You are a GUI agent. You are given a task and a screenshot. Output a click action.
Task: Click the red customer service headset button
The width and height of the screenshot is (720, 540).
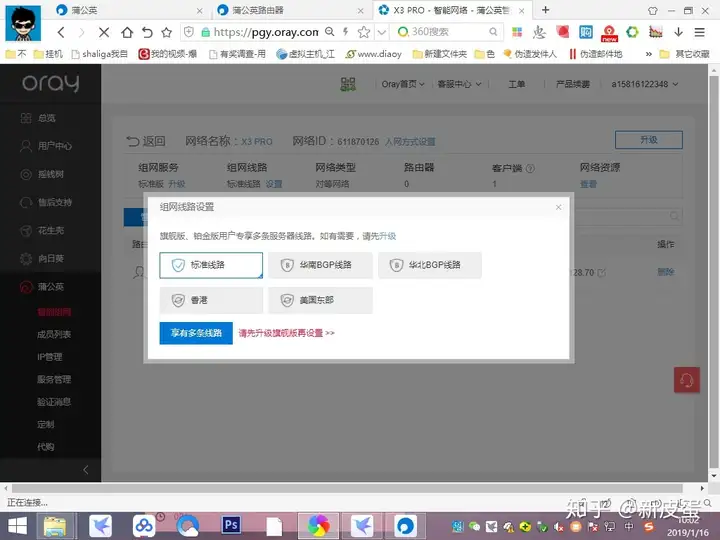[686, 380]
